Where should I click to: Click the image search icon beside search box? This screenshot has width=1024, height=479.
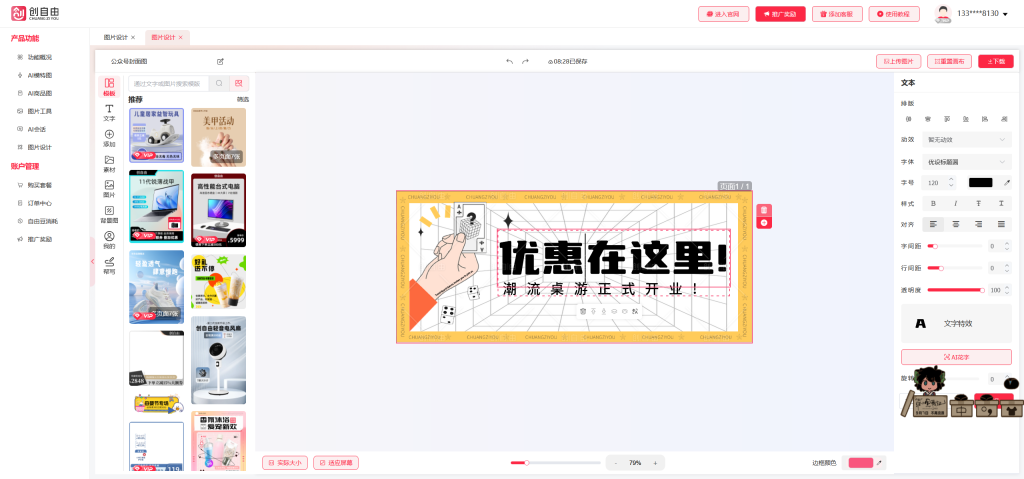click(239, 83)
